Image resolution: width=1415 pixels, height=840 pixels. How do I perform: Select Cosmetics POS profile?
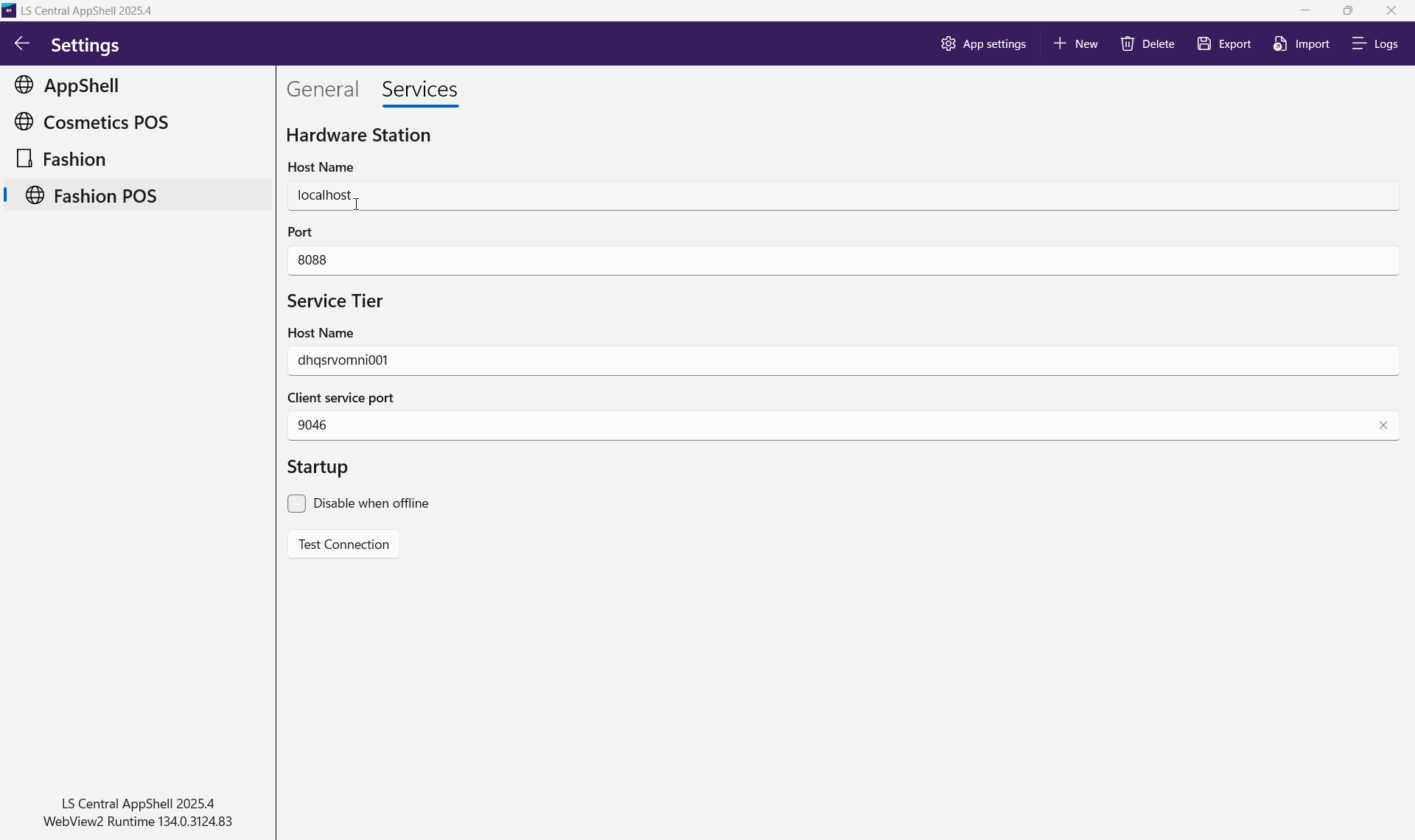(105, 122)
